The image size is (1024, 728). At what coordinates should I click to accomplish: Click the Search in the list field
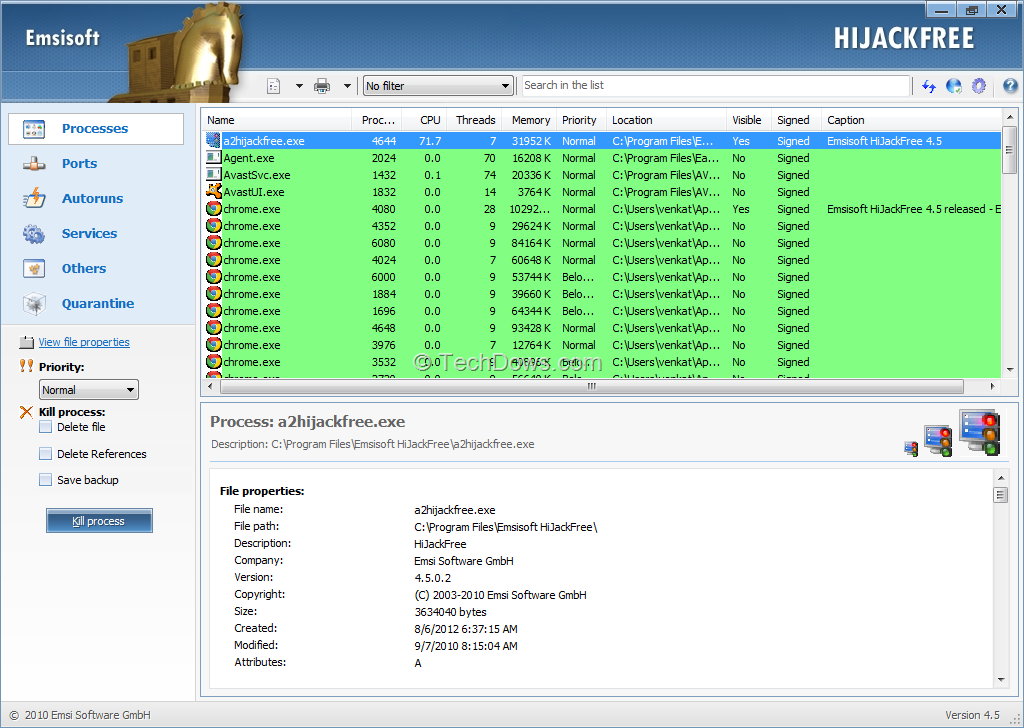tap(716, 86)
